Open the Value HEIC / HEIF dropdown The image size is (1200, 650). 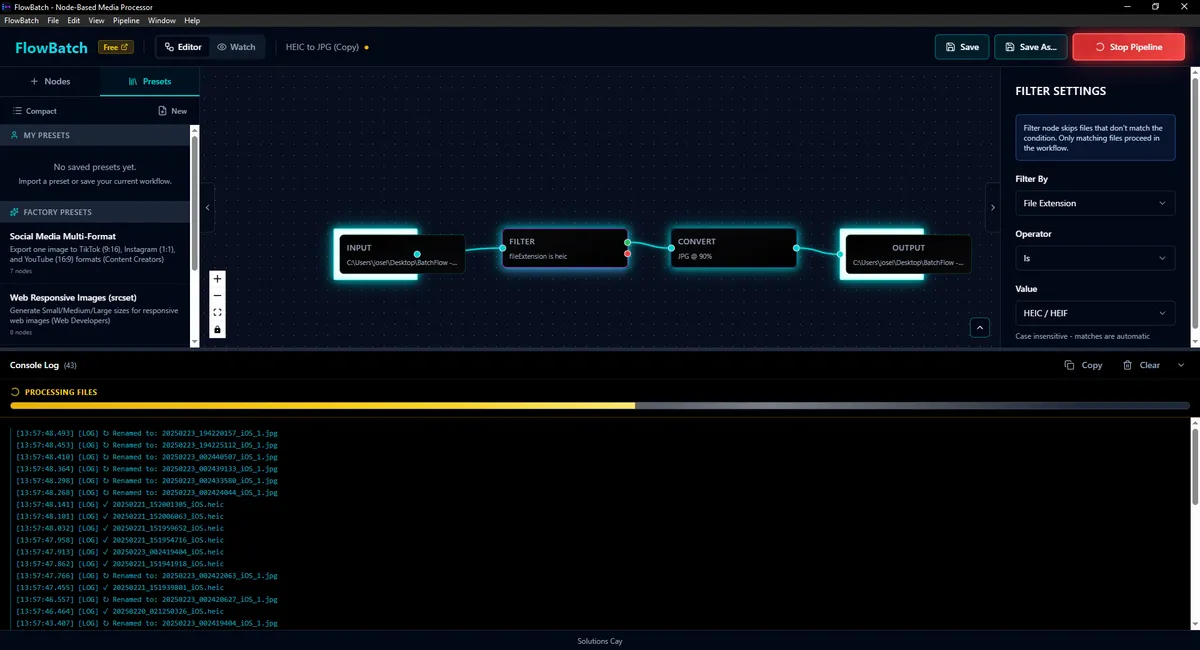pos(1095,313)
